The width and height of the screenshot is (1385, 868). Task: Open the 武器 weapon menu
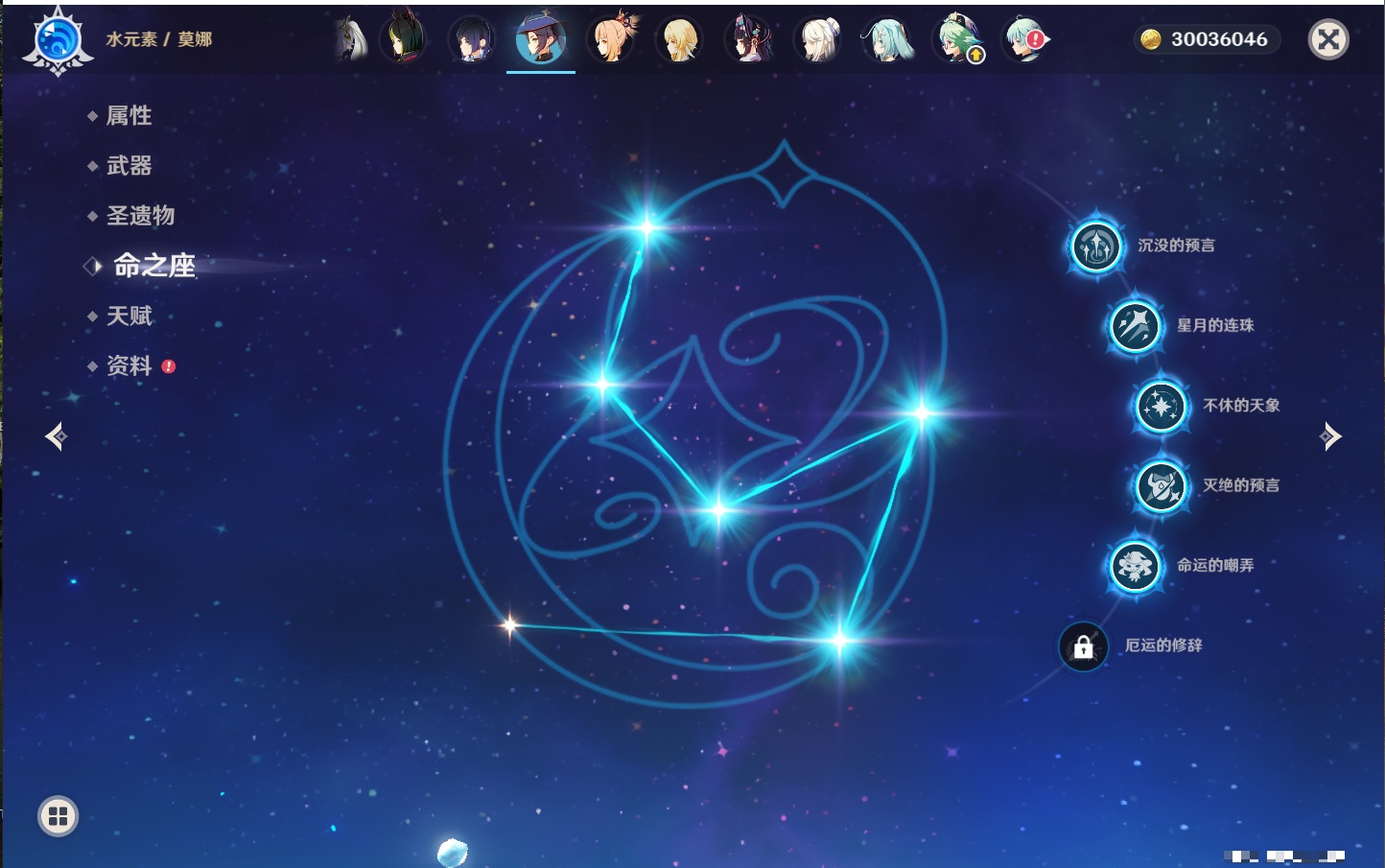(x=129, y=166)
